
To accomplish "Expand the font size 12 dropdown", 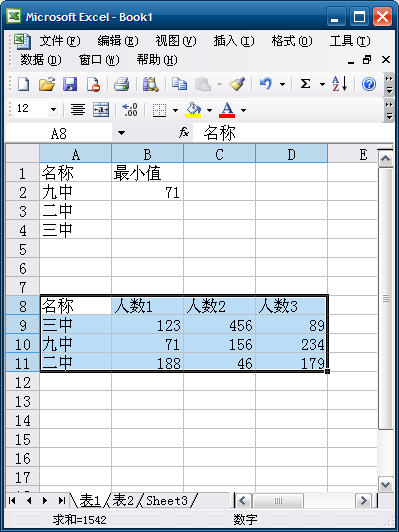I will coord(53,110).
